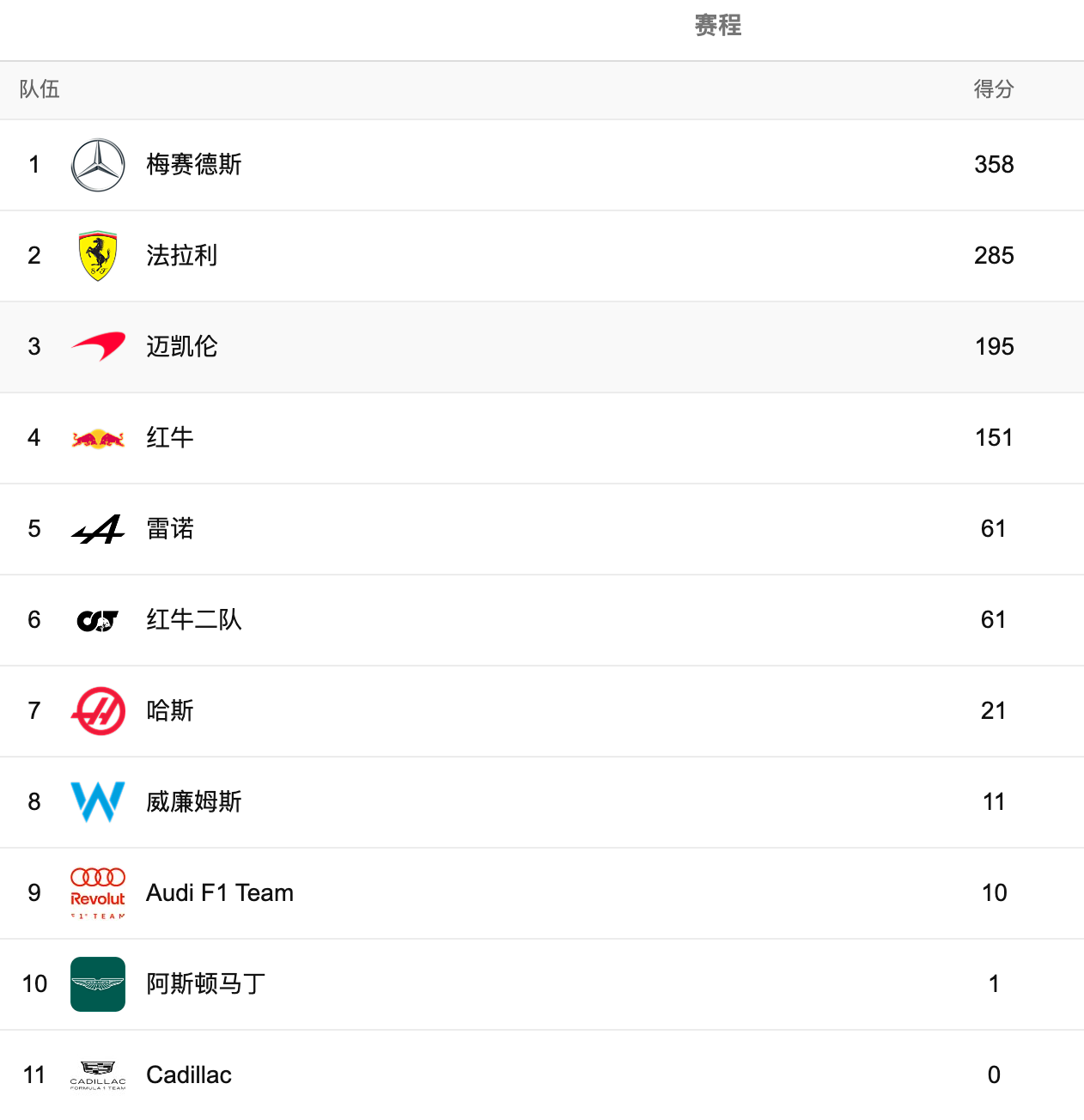
Task: Click the Haas red logo
Action: point(98,711)
